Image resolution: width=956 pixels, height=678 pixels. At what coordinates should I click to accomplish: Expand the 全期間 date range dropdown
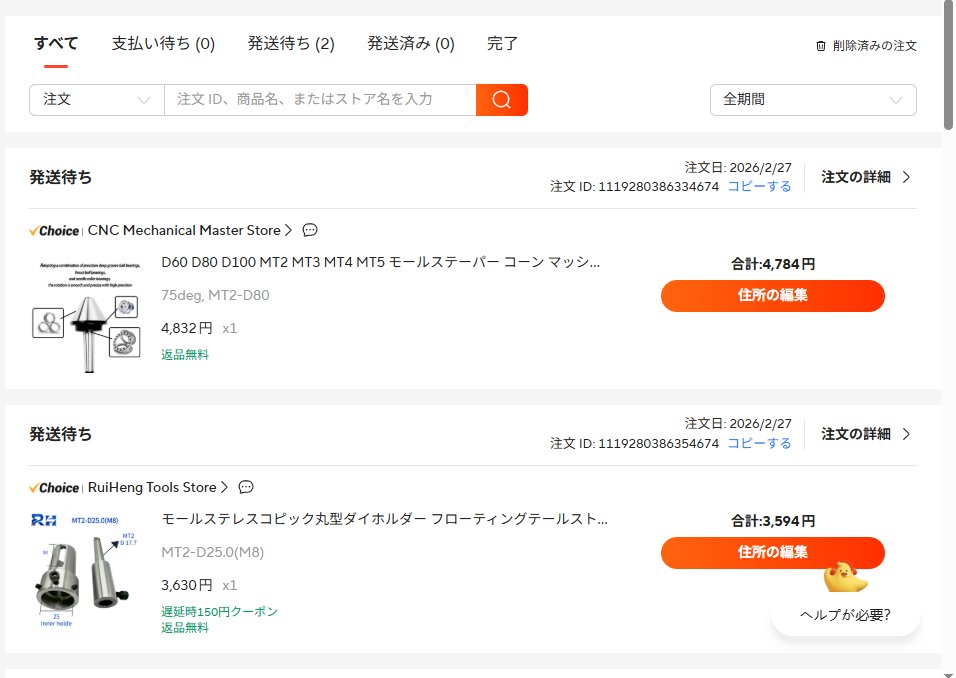tap(812, 100)
